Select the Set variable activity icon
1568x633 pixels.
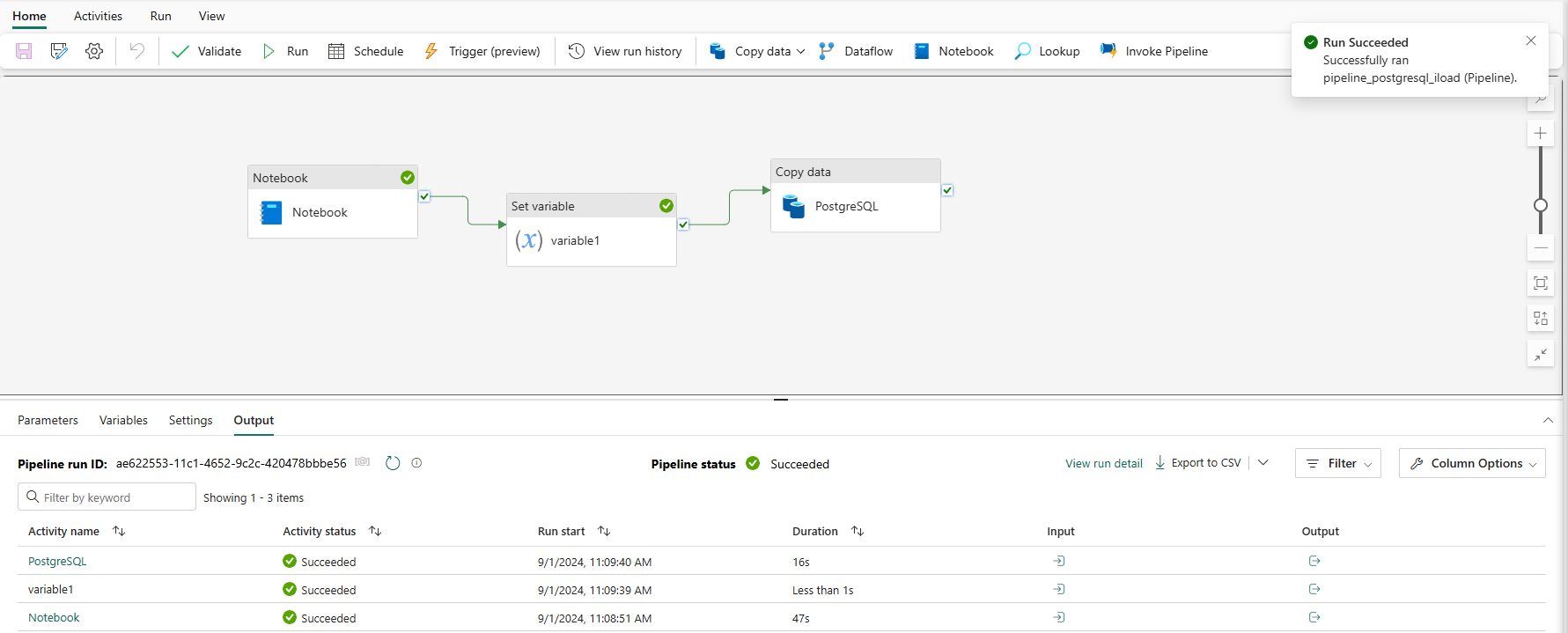(x=528, y=240)
